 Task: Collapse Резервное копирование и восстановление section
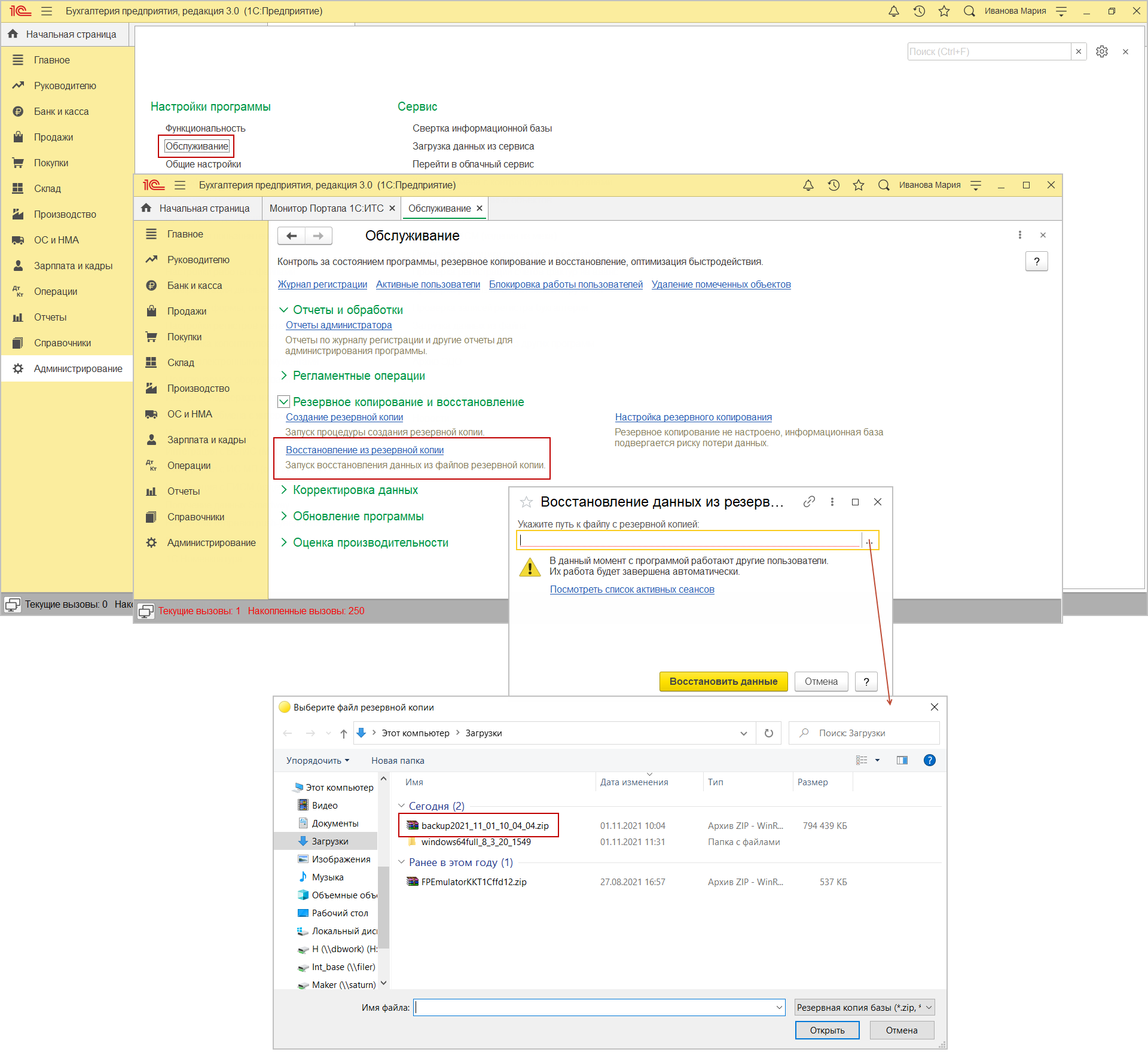[x=284, y=402]
